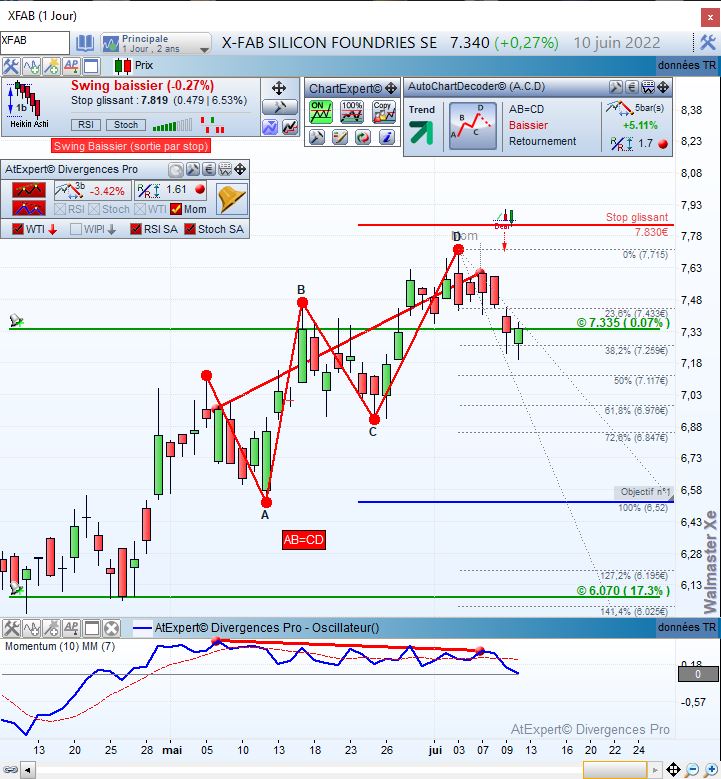
Task: Toggle the RSI checkbox in Divergences Pro
Action: click(x=60, y=209)
